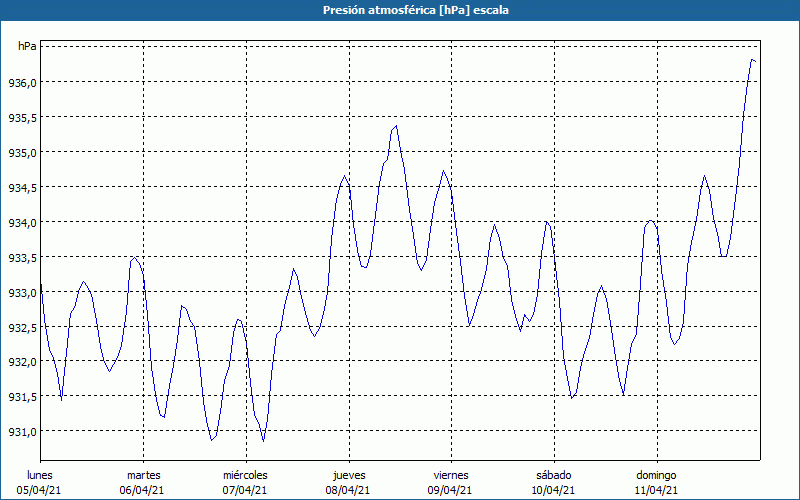
Task: Click the 'jueves' day label
Action: pyautogui.click(x=349, y=475)
